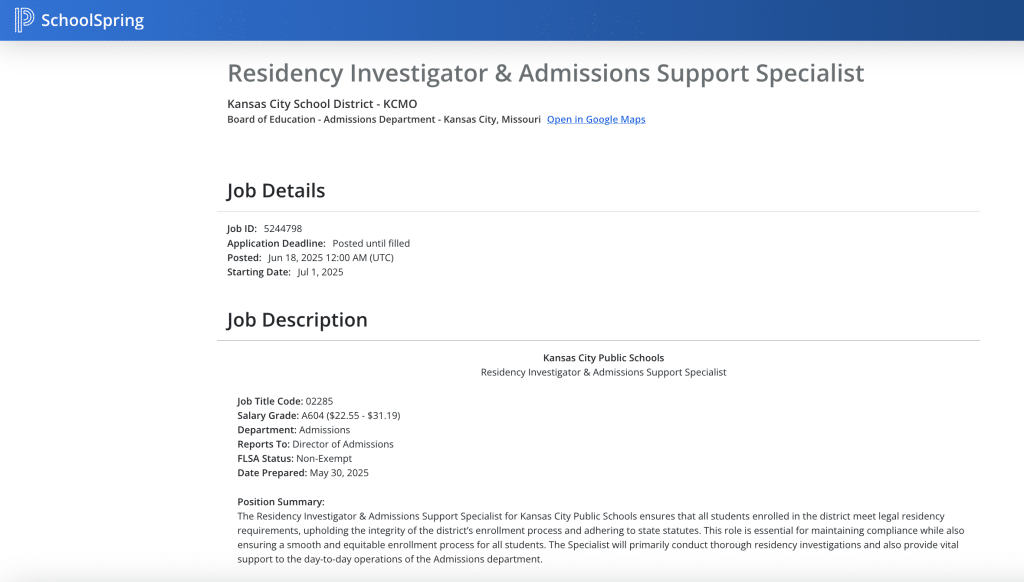Image resolution: width=1024 pixels, height=582 pixels.
Task: Click the Job ID number 5244798
Action: click(x=283, y=229)
